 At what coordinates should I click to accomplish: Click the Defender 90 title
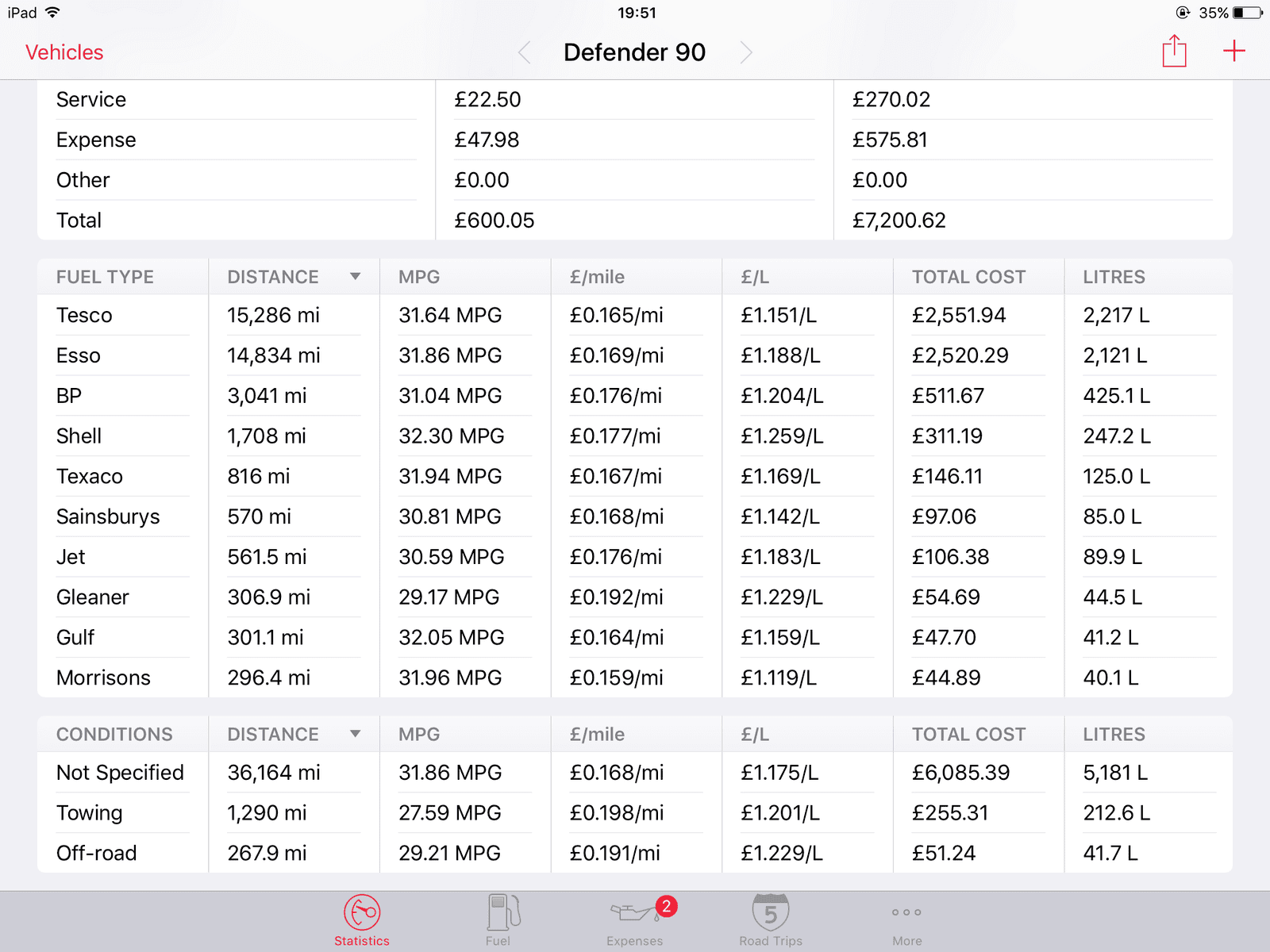tap(635, 52)
